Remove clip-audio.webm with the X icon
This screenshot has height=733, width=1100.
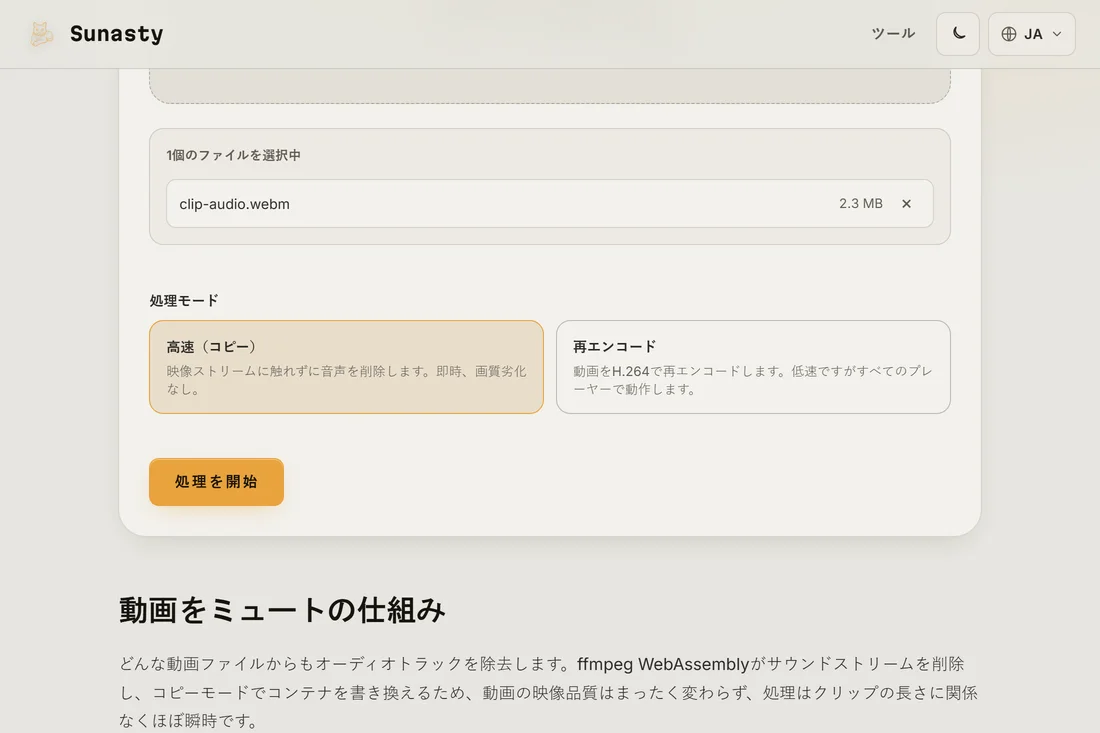pos(906,203)
